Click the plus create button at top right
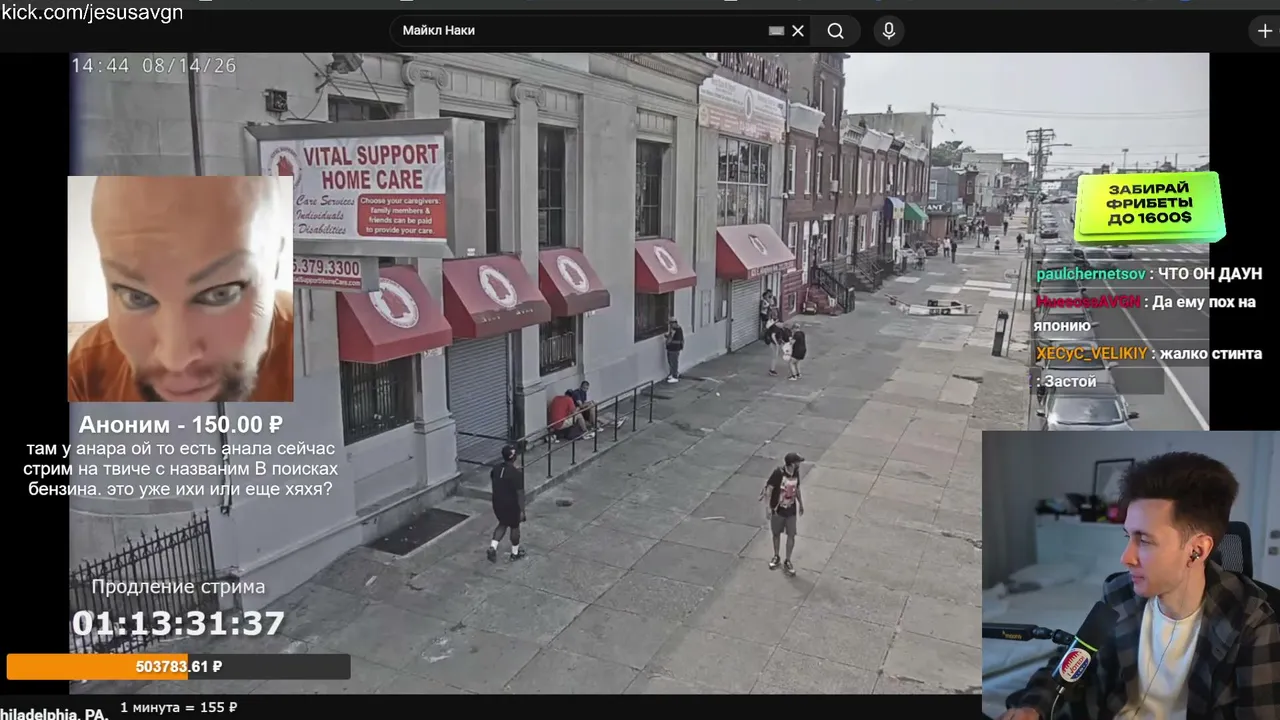This screenshot has height=720, width=1280. coord(1265,31)
